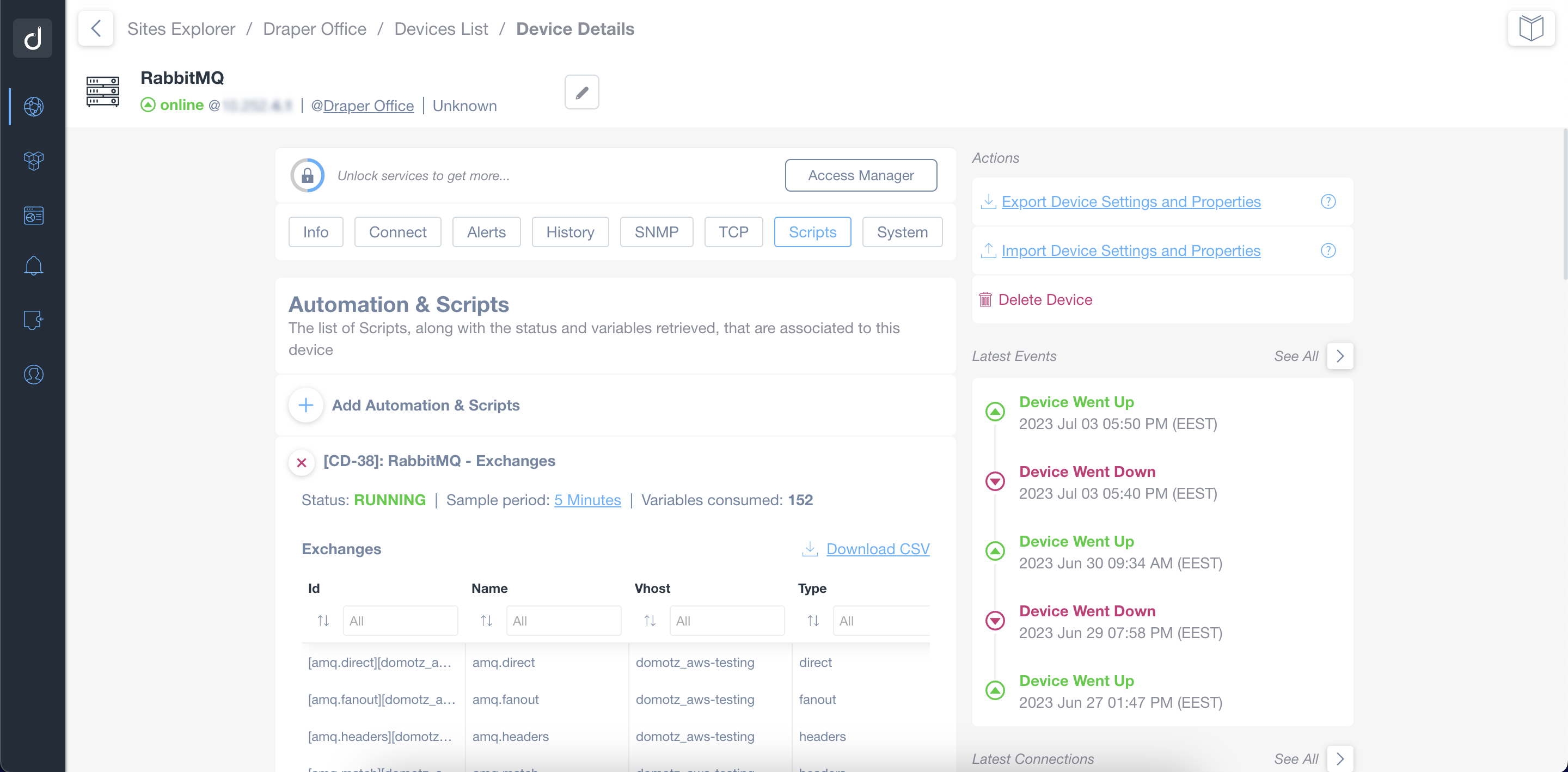Sort the Vhost column
1568x772 pixels.
[650, 621]
